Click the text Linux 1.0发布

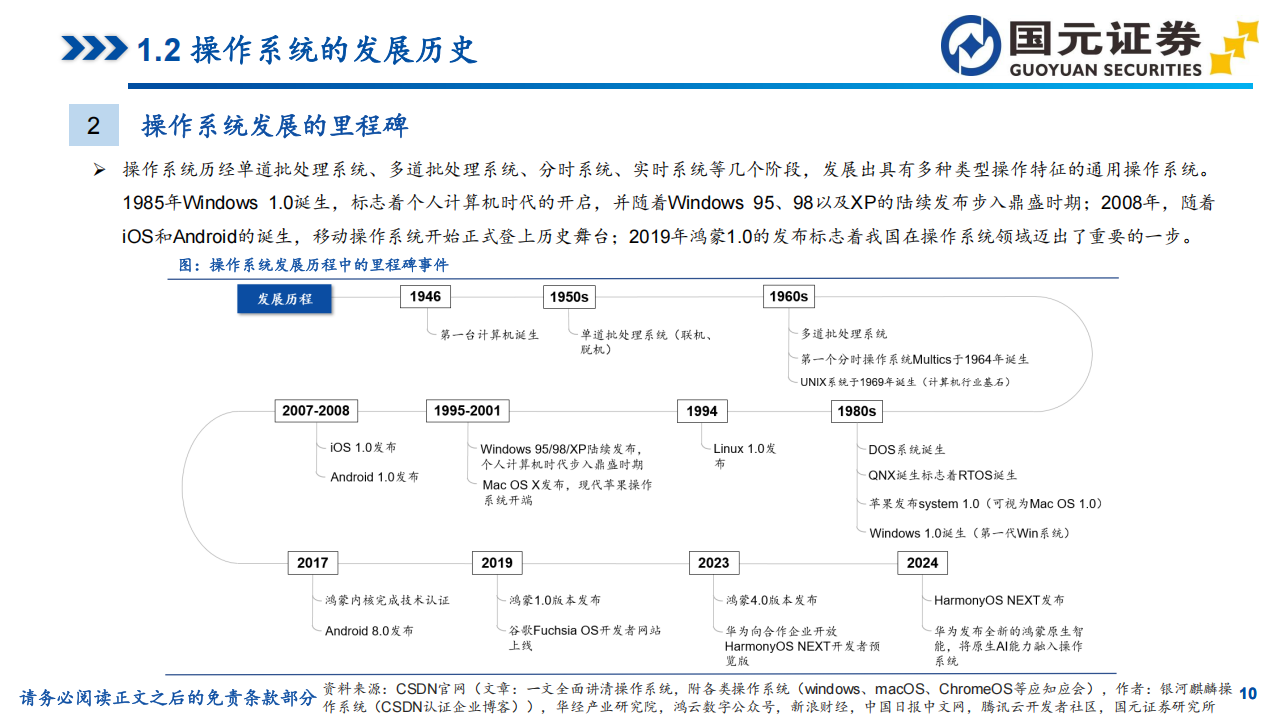tap(745, 456)
